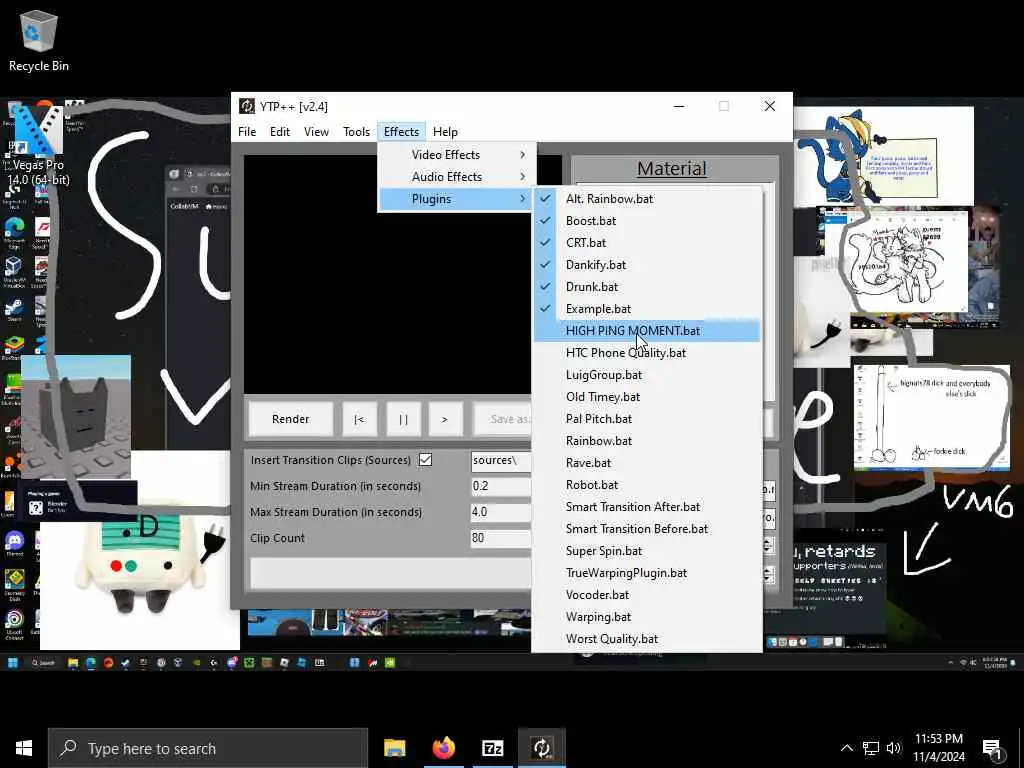1024x768 pixels.
Task: Open the volume control tray icon
Action: pos(893,748)
